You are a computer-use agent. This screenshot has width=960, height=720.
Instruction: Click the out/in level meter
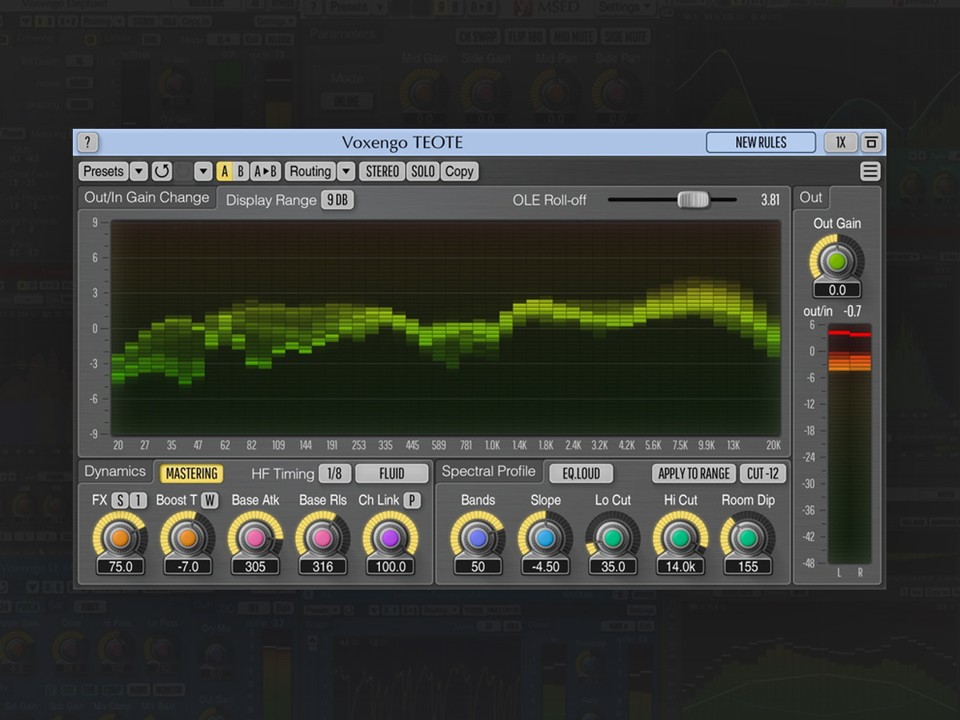[849, 444]
